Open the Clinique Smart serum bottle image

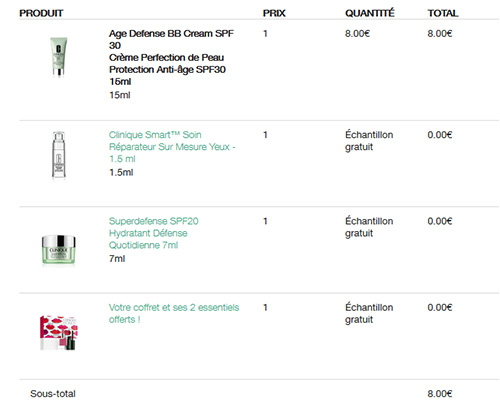pyautogui.click(x=59, y=155)
